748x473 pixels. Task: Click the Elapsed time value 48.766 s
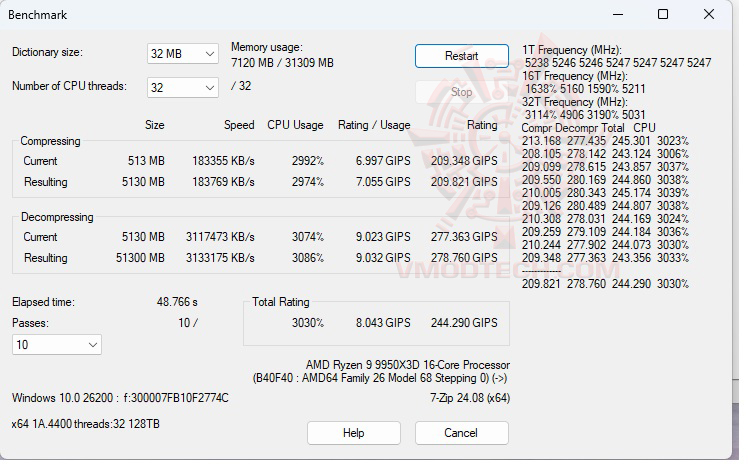coord(177,301)
